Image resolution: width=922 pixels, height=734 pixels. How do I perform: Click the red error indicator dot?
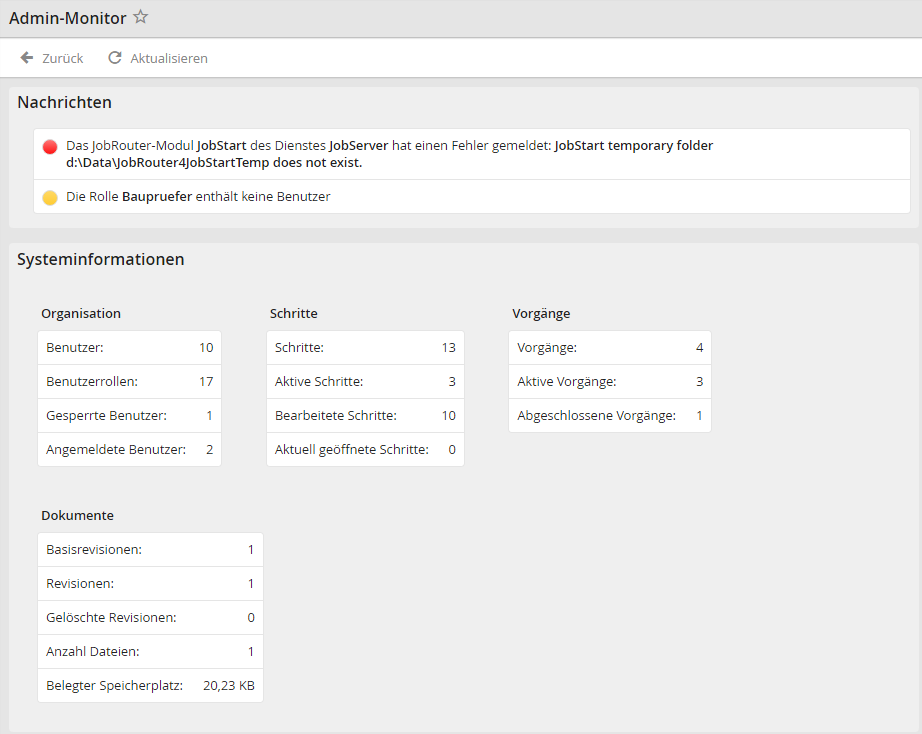click(50, 147)
